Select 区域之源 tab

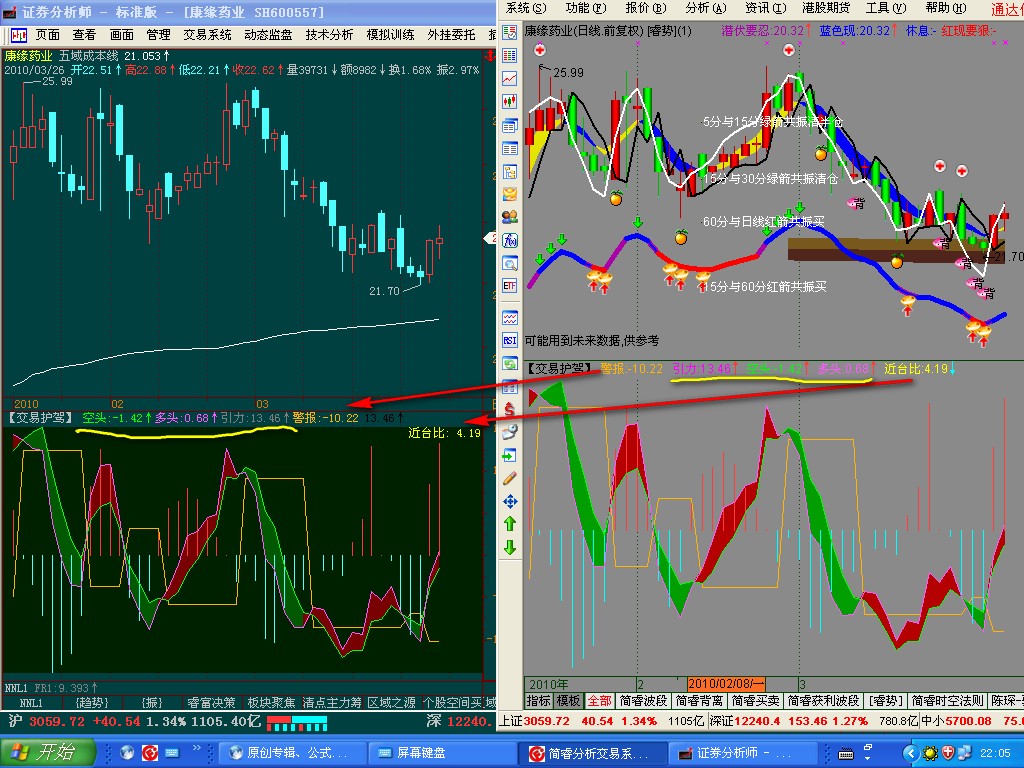[x=391, y=703]
